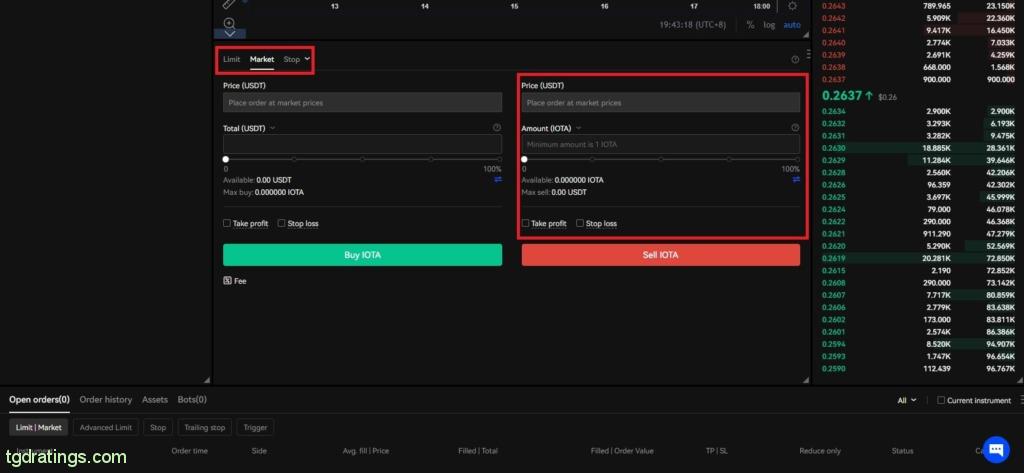Open Total (USDT) unit dropdown
The width and height of the screenshot is (1024, 473).
coord(272,128)
